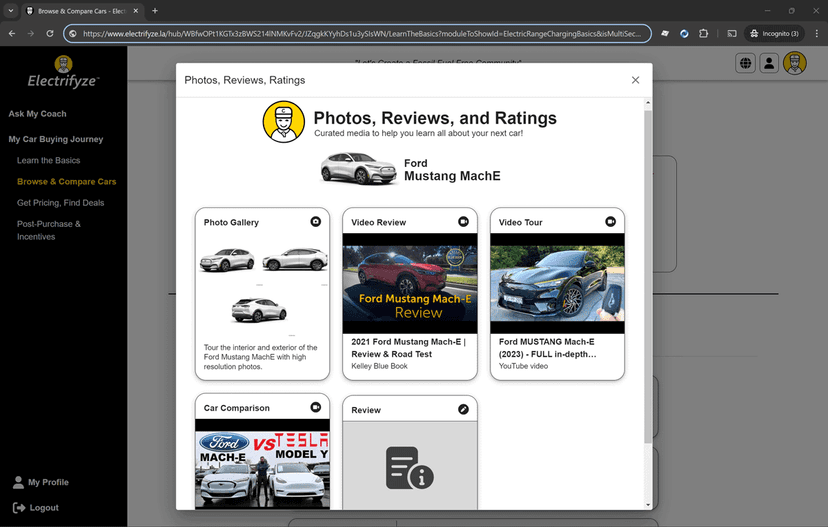Open the globe language icon in header
The height and width of the screenshot is (527, 828).
pyautogui.click(x=745, y=63)
